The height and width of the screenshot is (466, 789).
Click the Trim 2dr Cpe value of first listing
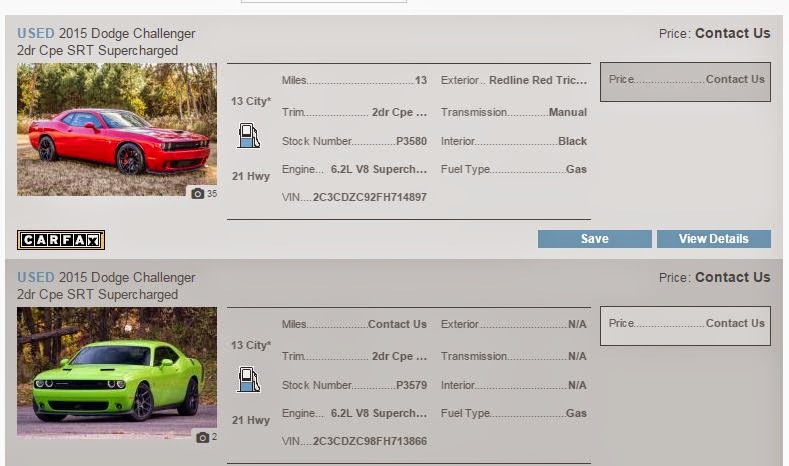pyautogui.click(x=399, y=112)
